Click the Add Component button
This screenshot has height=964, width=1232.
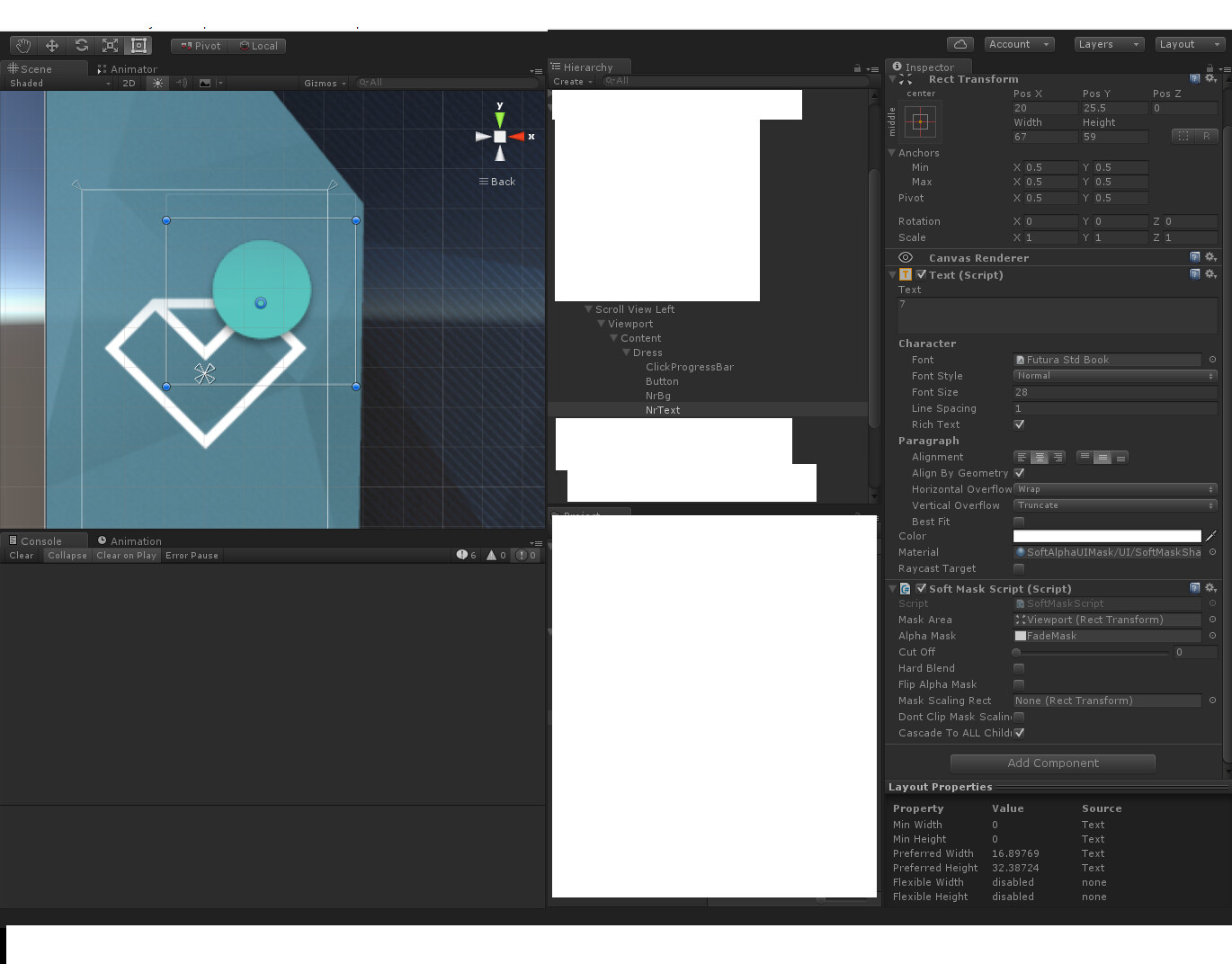click(1052, 763)
